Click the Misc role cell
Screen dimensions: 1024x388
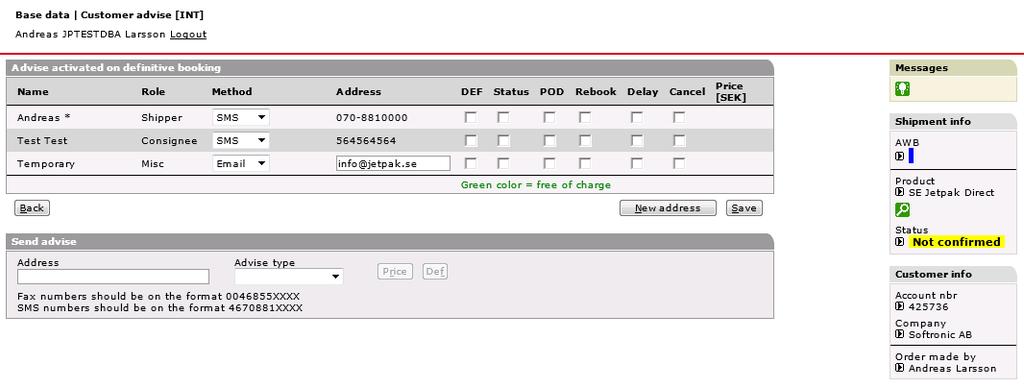pyautogui.click(x=153, y=164)
